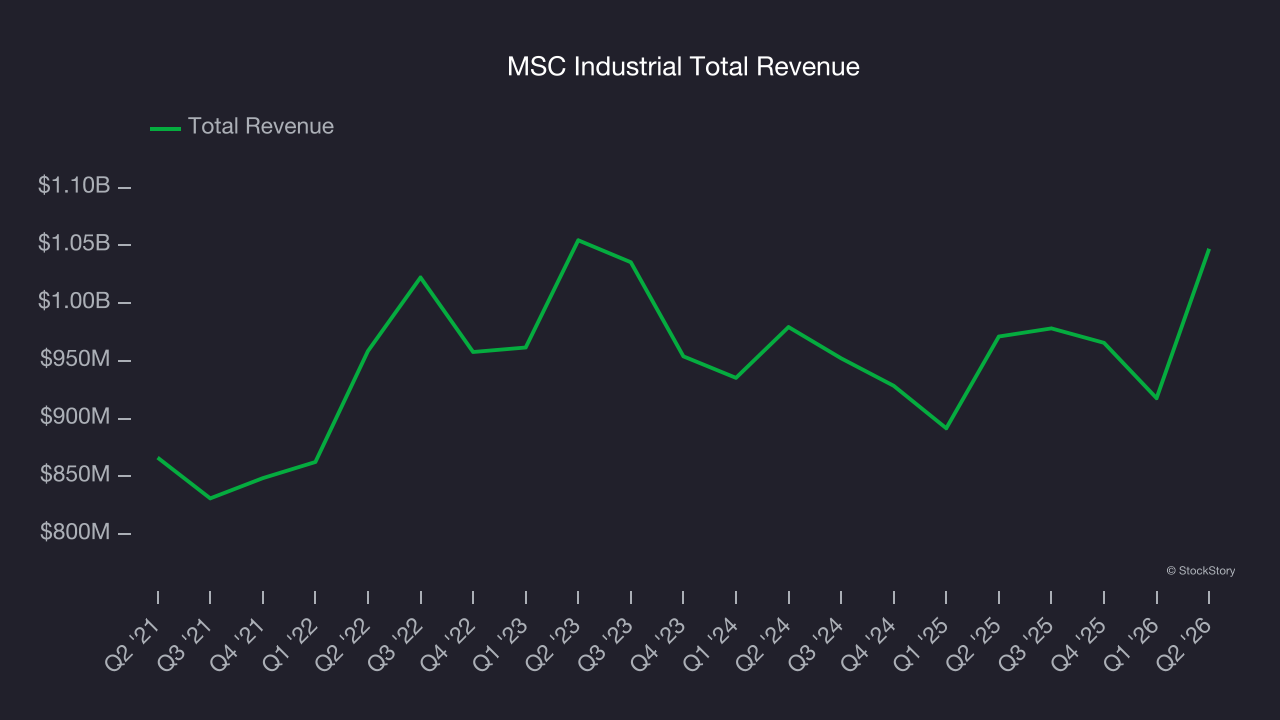This screenshot has height=720, width=1280.
Task: Select the "Q3 '23" quarter label
Action: coord(605,643)
